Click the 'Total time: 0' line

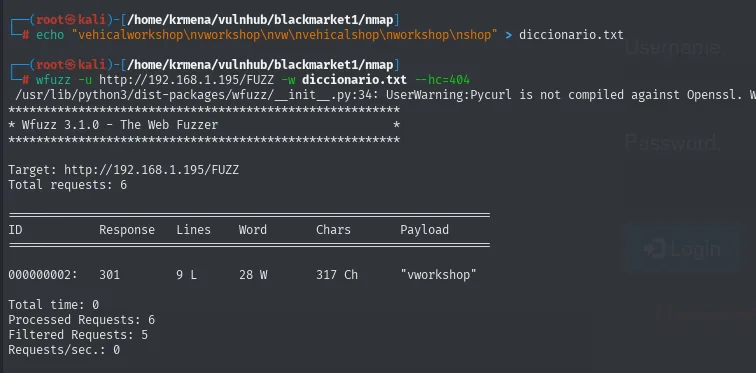pos(54,305)
